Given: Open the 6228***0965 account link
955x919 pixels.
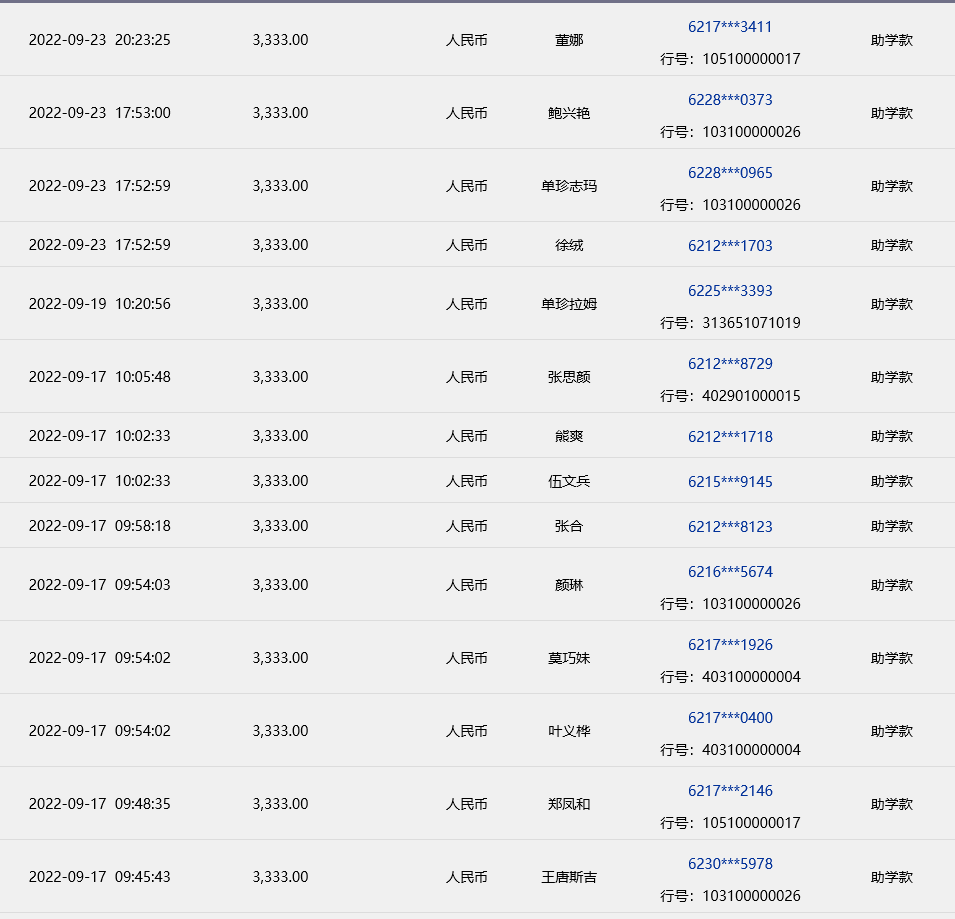Looking at the screenshot, I should tap(730, 173).
